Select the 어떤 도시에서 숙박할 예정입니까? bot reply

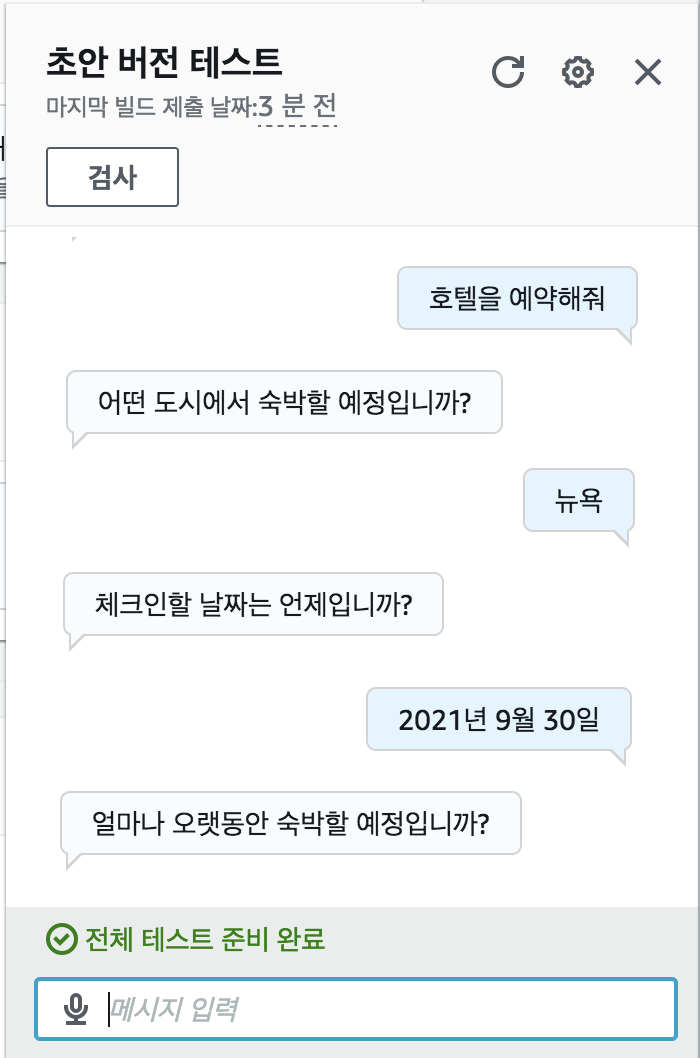pos(284,402)
